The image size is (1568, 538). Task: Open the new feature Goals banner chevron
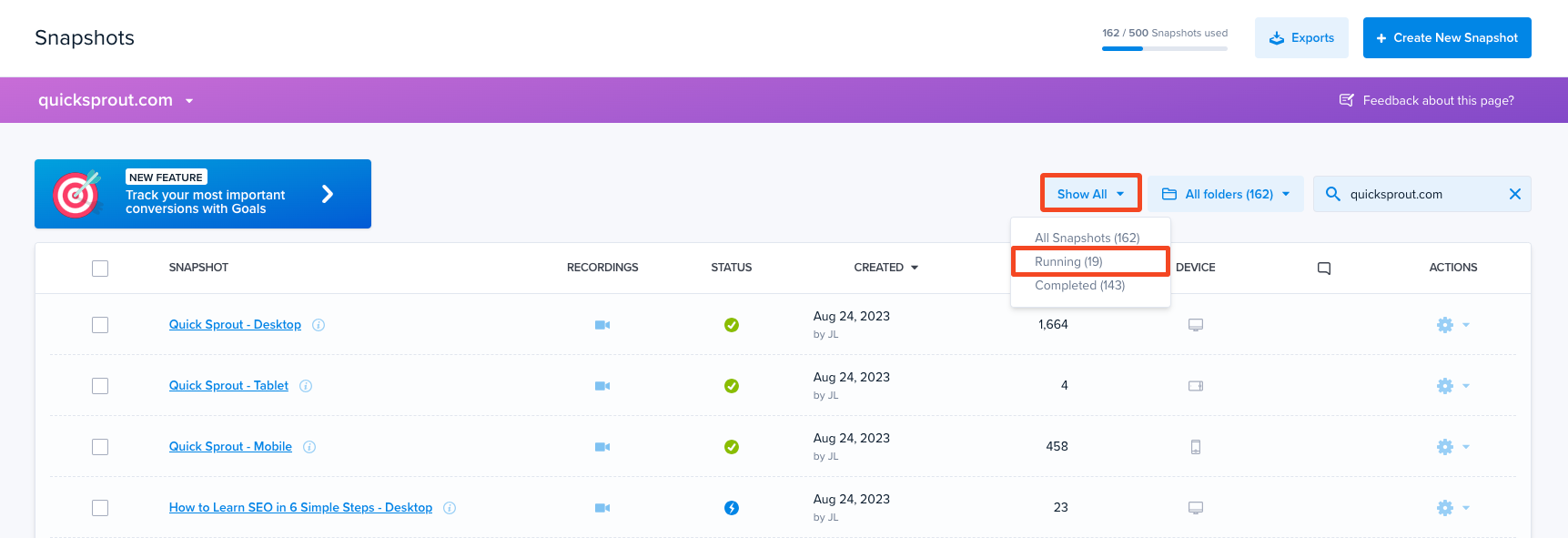point(328,194)
